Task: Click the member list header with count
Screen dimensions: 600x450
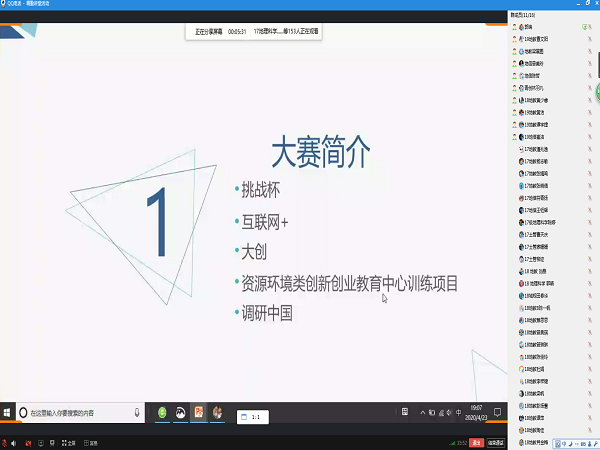Action: coord(523,15)
